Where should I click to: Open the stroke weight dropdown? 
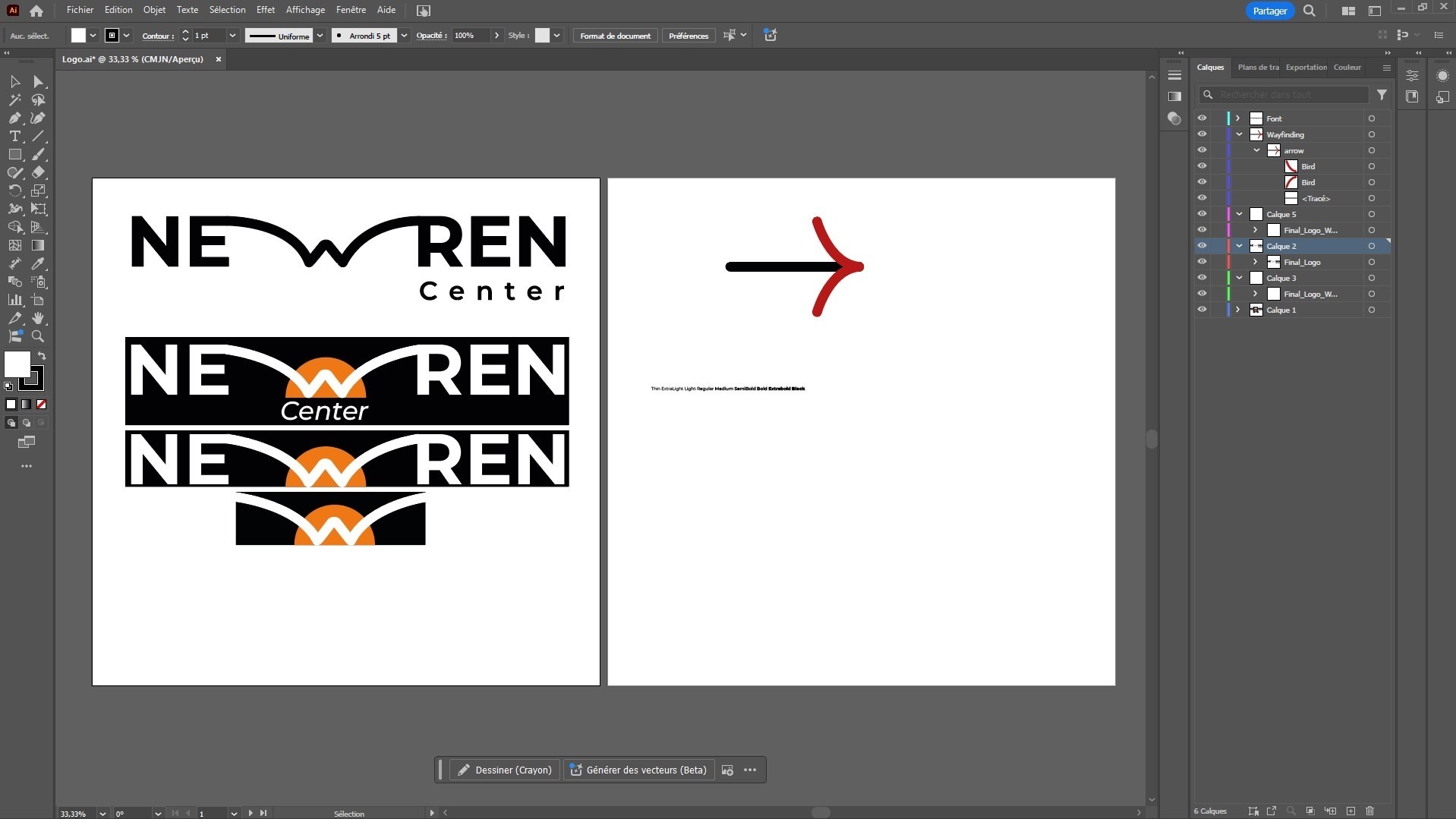(232, 36)
